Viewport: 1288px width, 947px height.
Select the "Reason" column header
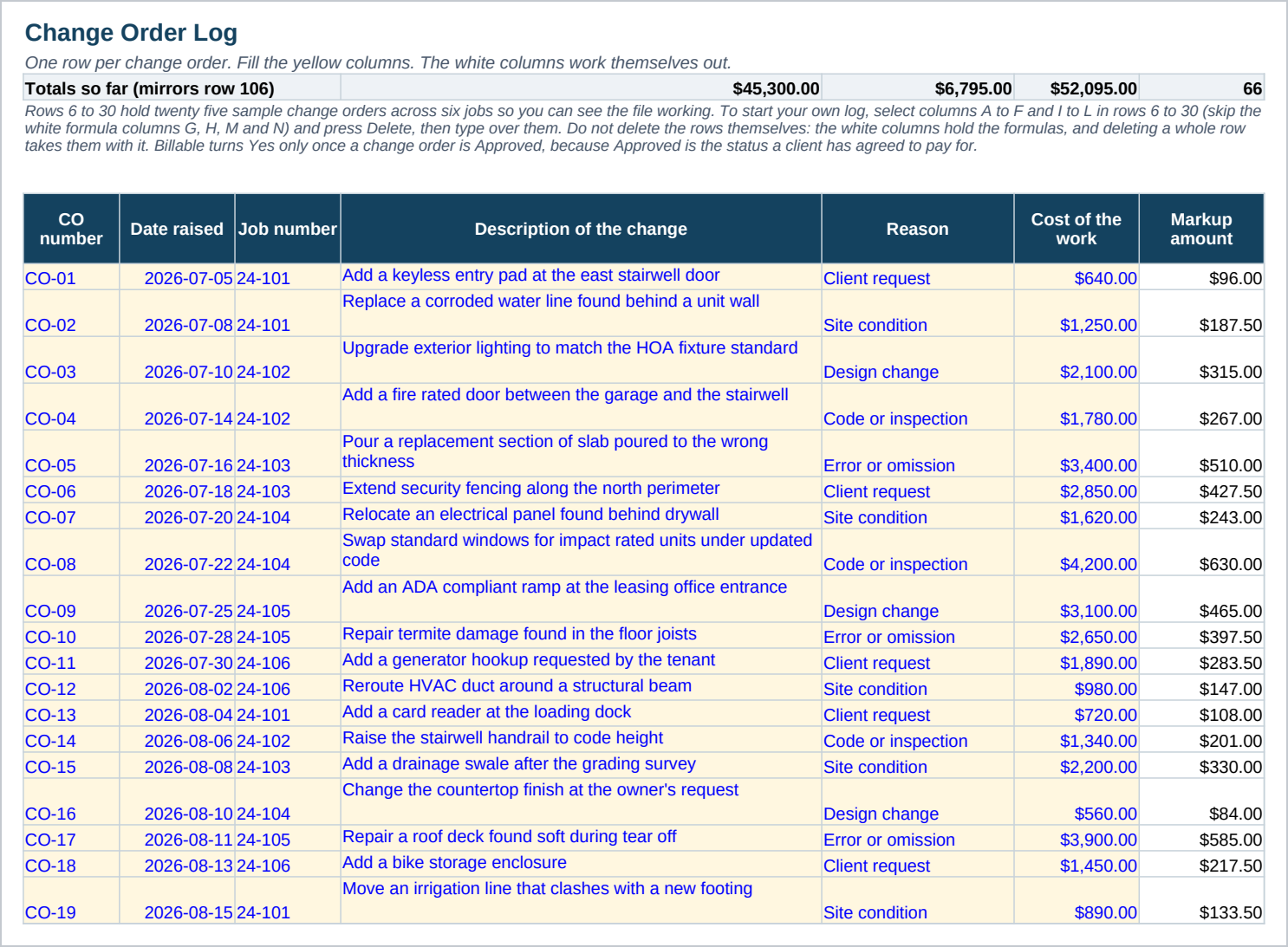[918, 229]
